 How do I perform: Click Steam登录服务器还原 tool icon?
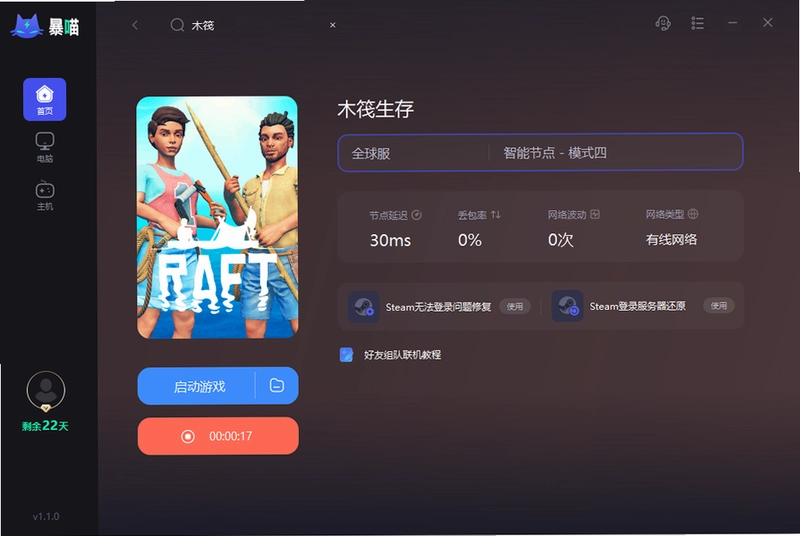click(x=567, y=306)
